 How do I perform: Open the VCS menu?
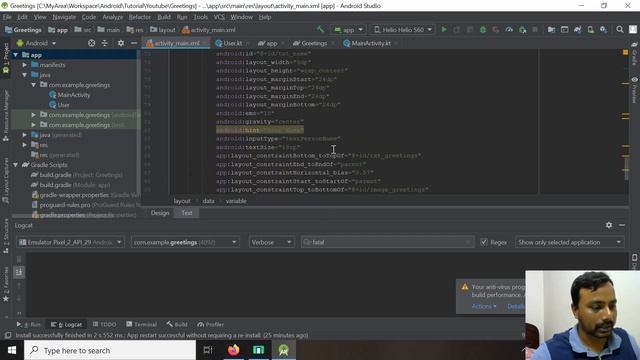(219, 17)
